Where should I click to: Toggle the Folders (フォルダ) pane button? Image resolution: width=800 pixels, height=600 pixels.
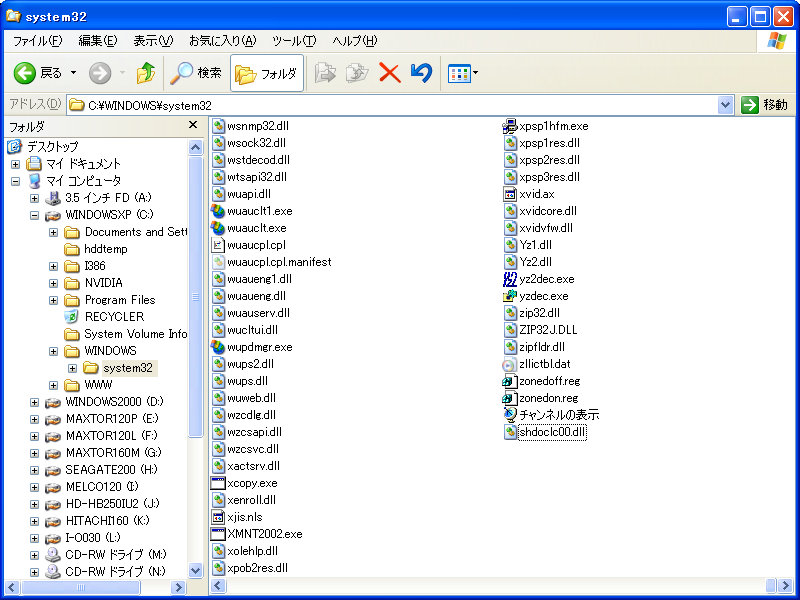(267, 73)
